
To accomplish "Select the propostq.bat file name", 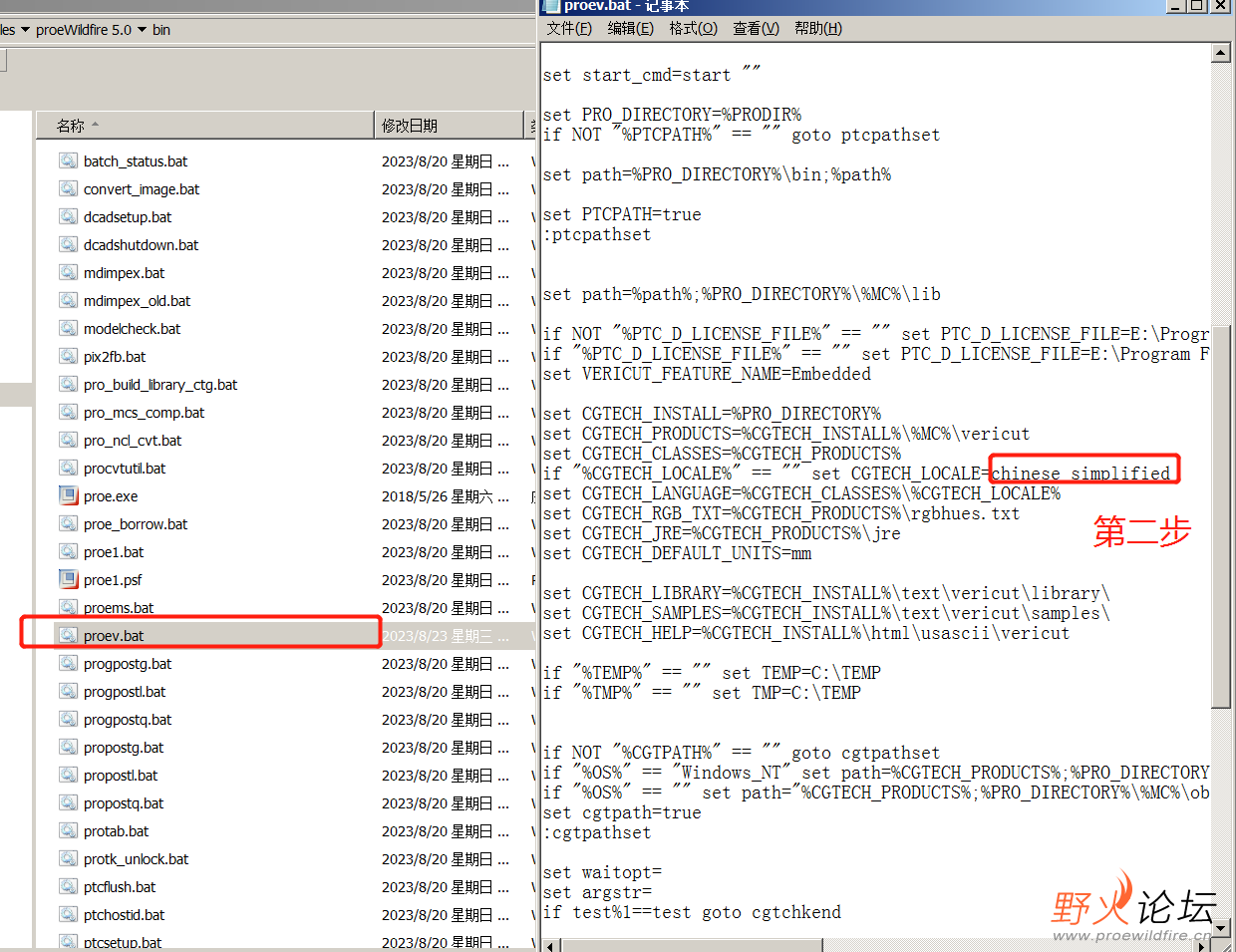I will coord(124,803).
